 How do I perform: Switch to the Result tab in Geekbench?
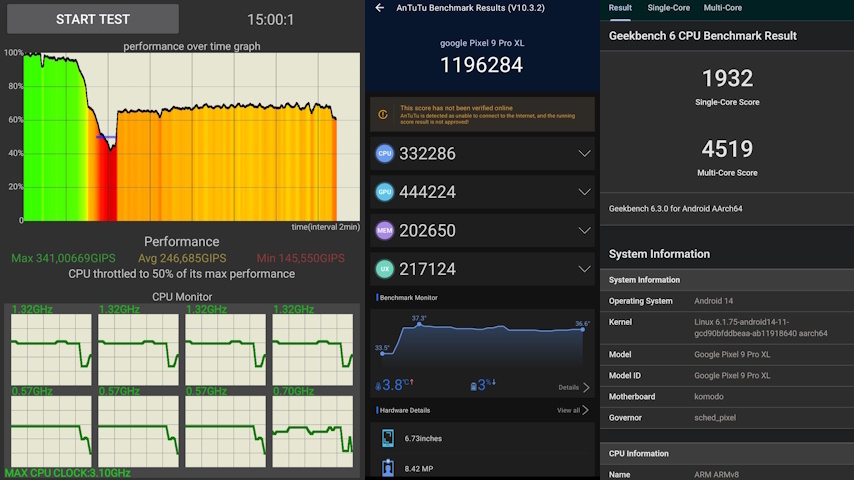[620, 8]
